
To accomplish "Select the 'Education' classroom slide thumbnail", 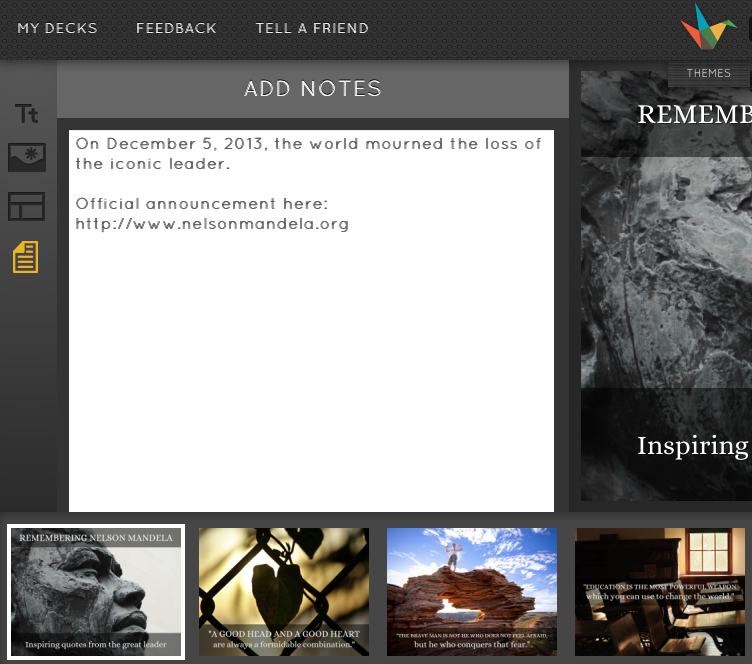I will 660,592.
